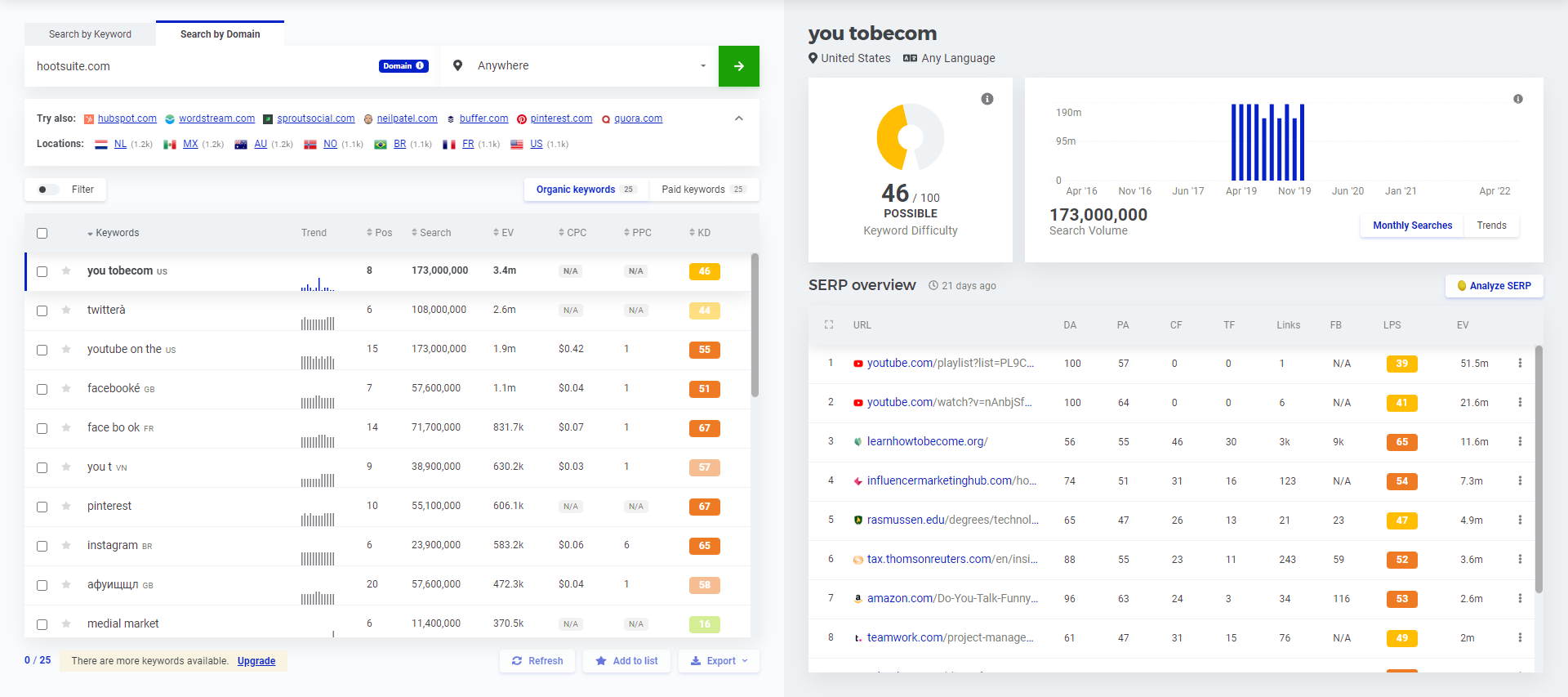
Task: Star the 'medial market' keyword
Action: (66, 623)
